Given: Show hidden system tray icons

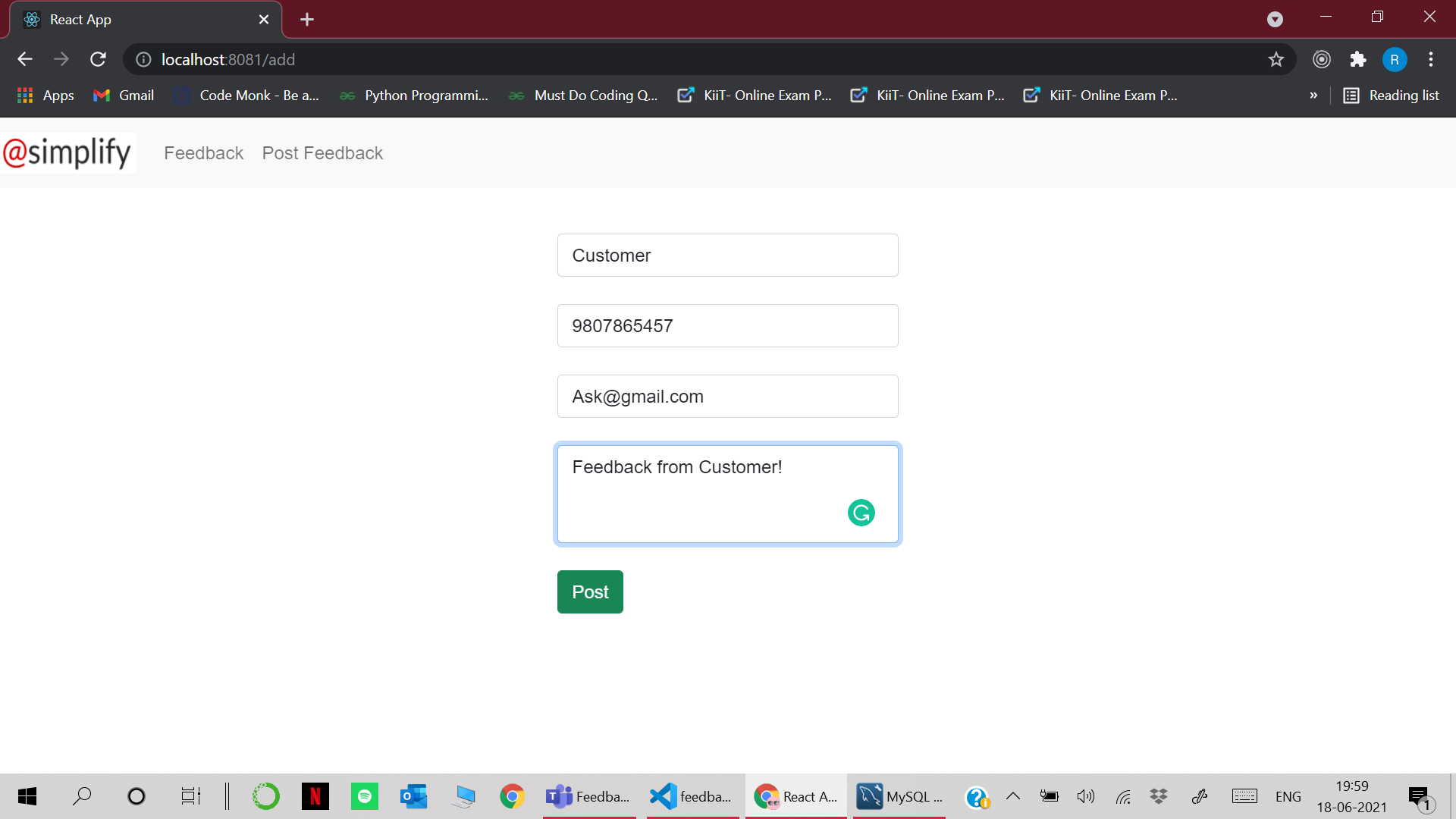Looking at the screenshot, I should pyautogui.click(x=1013, y=796).
